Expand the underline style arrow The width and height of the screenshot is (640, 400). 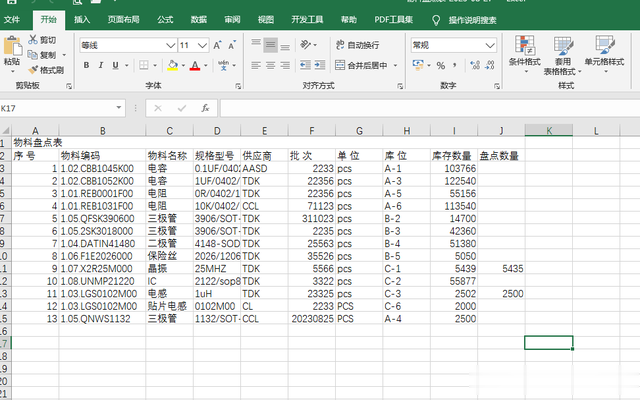click(127, 65)
